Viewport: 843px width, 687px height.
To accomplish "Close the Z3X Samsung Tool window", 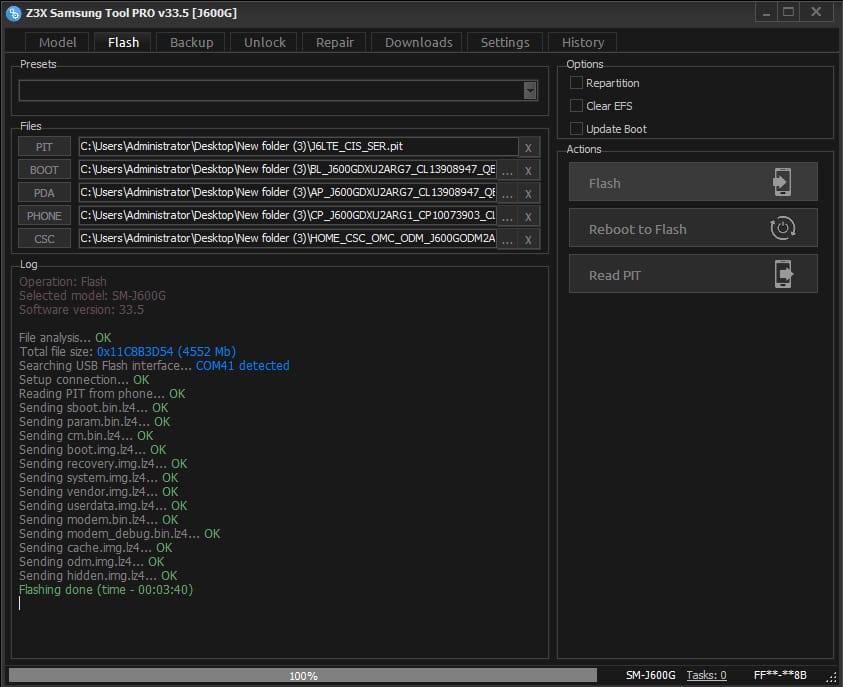I will click(816, 12).
